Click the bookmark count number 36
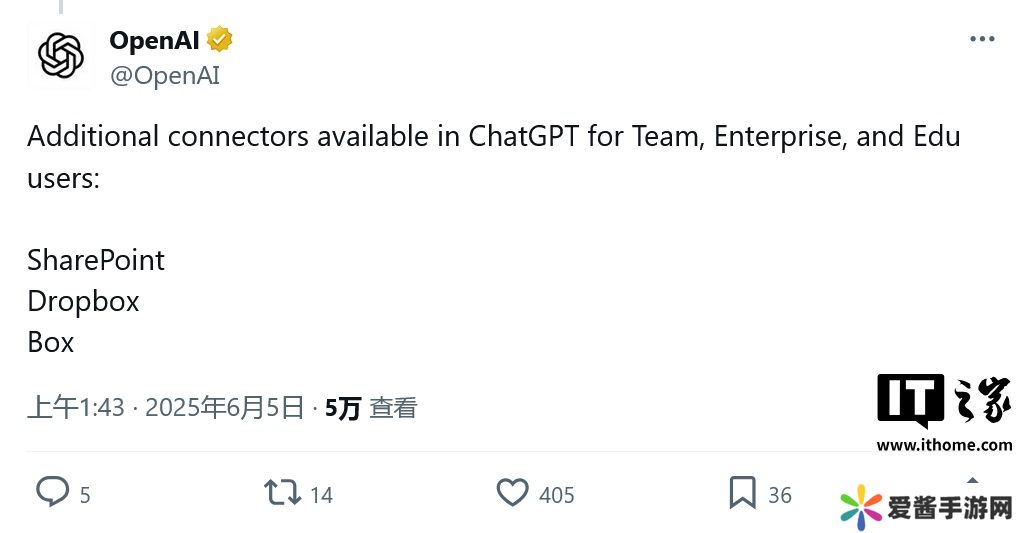This screenshot has width=1026, height=533. (x=780, y=495)
